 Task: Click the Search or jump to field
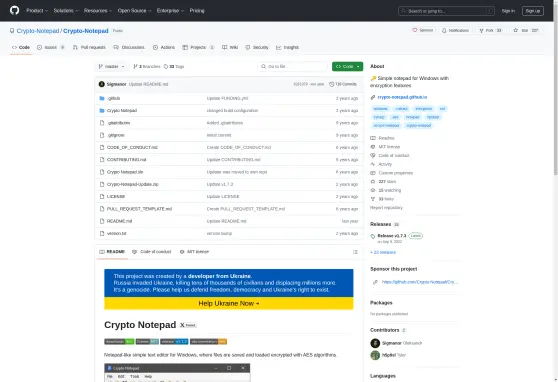click(x=446, y=11)
